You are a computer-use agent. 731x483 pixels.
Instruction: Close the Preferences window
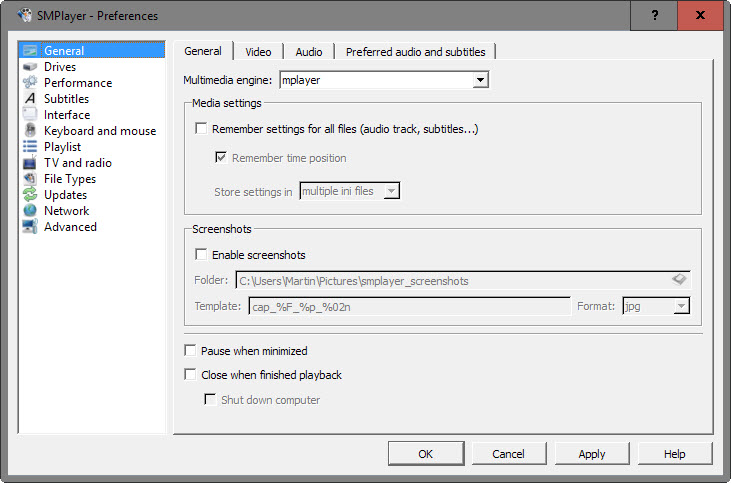700,15
